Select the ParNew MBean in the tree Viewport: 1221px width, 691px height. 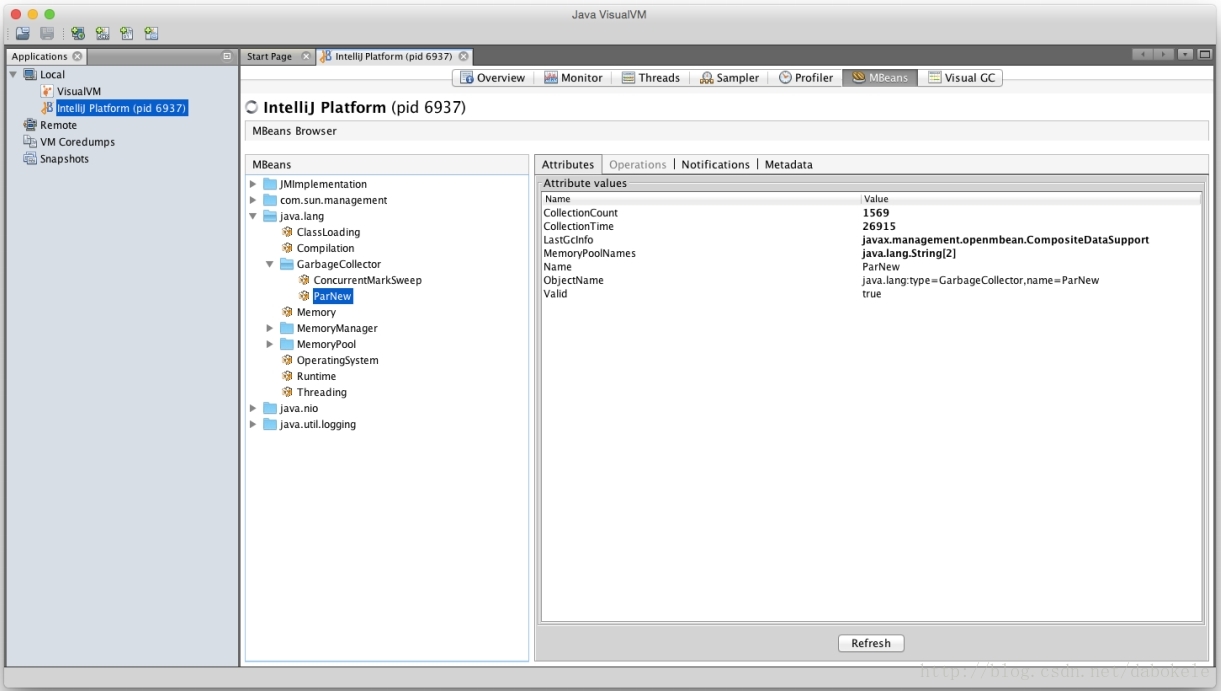(332, 296)
